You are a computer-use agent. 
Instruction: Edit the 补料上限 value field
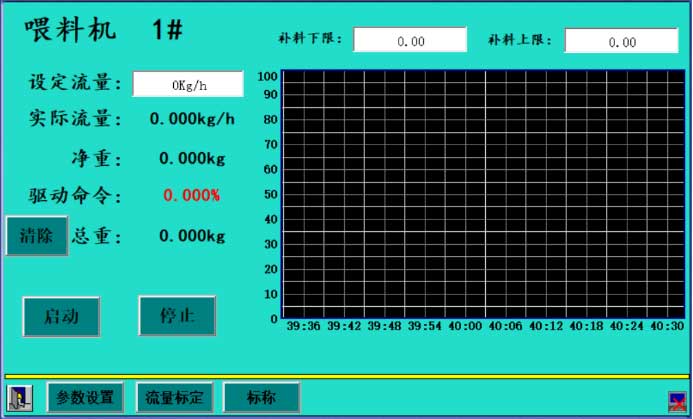pos(621,41)
